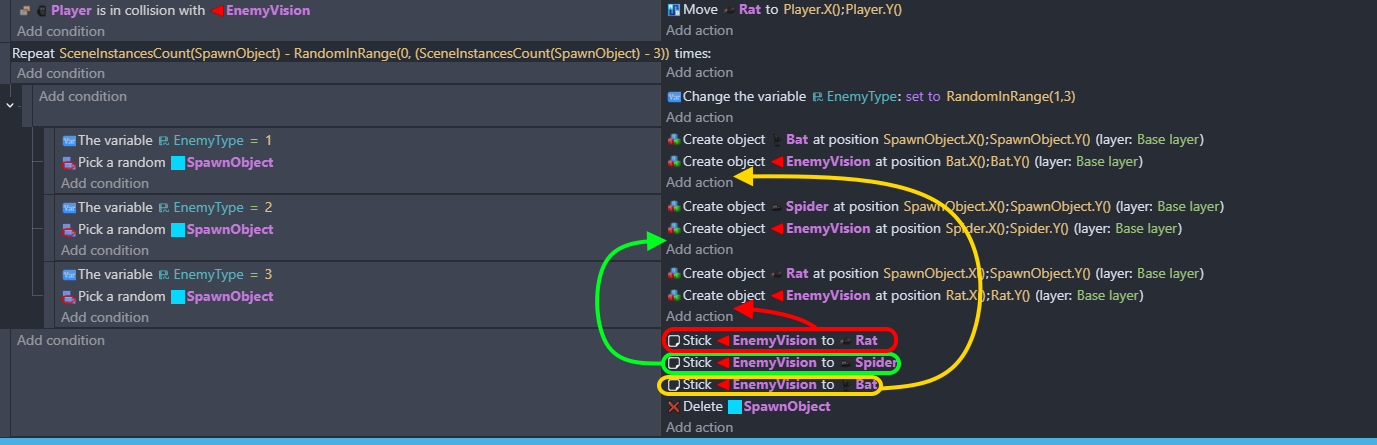The width and height of the screenshot is (1377, 445).
Task: Open the 'set to' operator of EnemyType variable
Action: point(922,97)
